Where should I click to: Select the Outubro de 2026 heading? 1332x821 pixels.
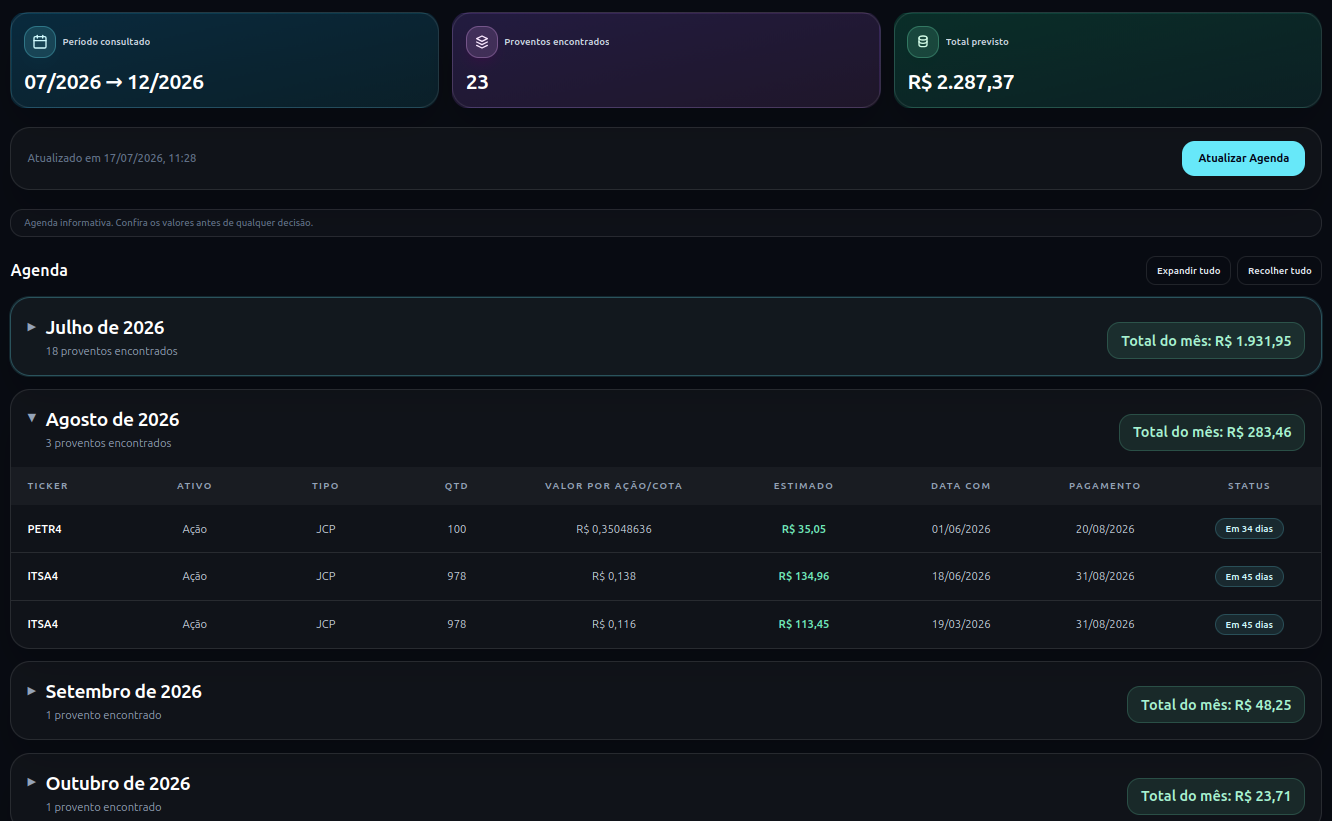pos(118,783)
